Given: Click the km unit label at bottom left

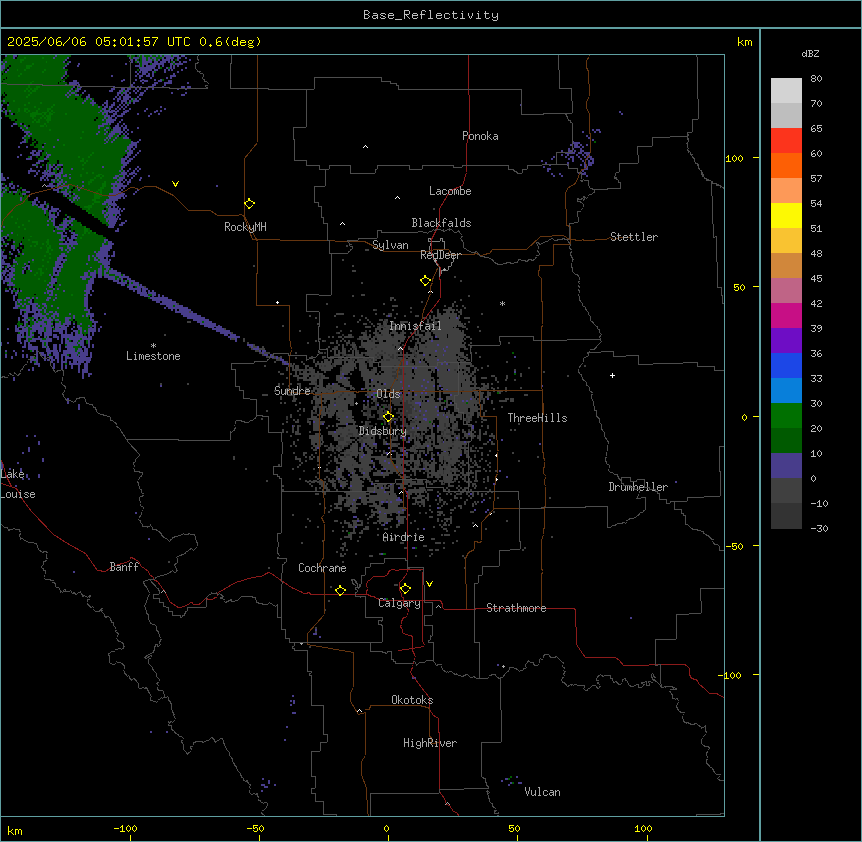Looking at the screenshot, I should [x=15, y=831].
